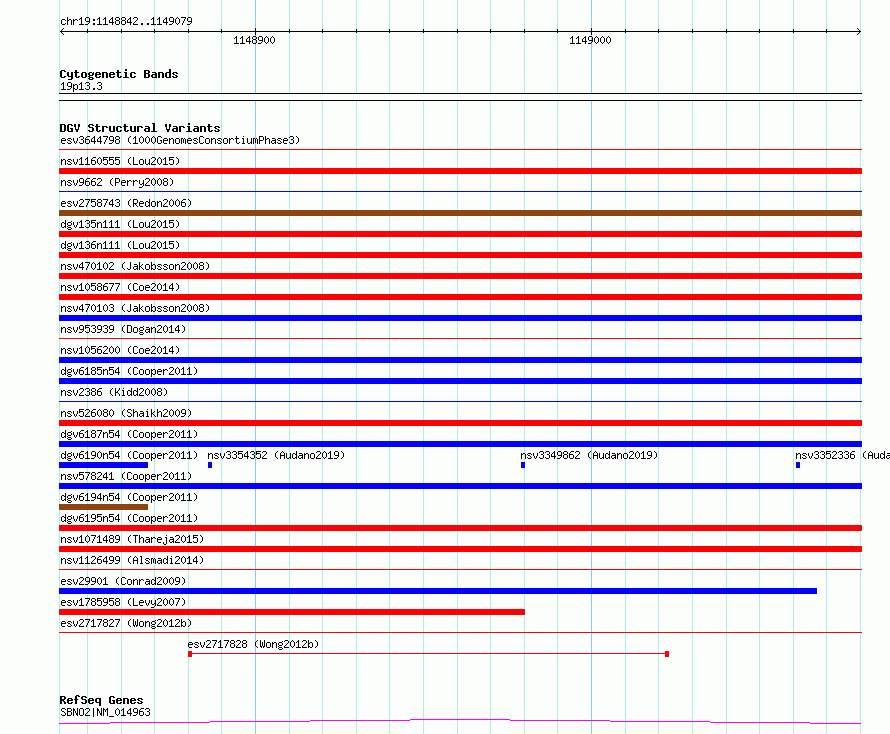Screen dimensions: 890x734
Task: Click esv2717828 (Wong2012b) variant label
Action: (x=253, y=644)
